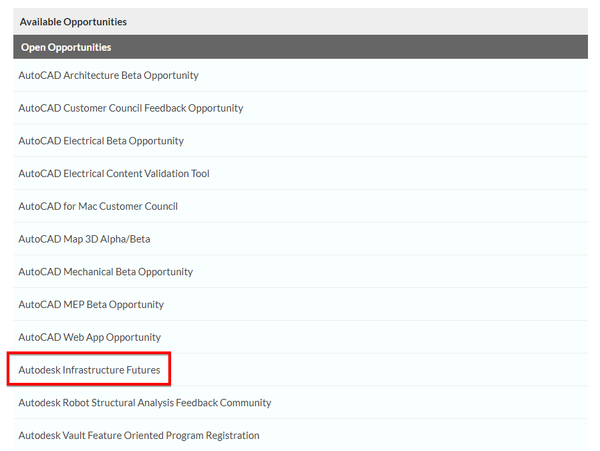Open AutoCAD Architecture Beta Opportunity
The image size is (600, 451).
108,75
